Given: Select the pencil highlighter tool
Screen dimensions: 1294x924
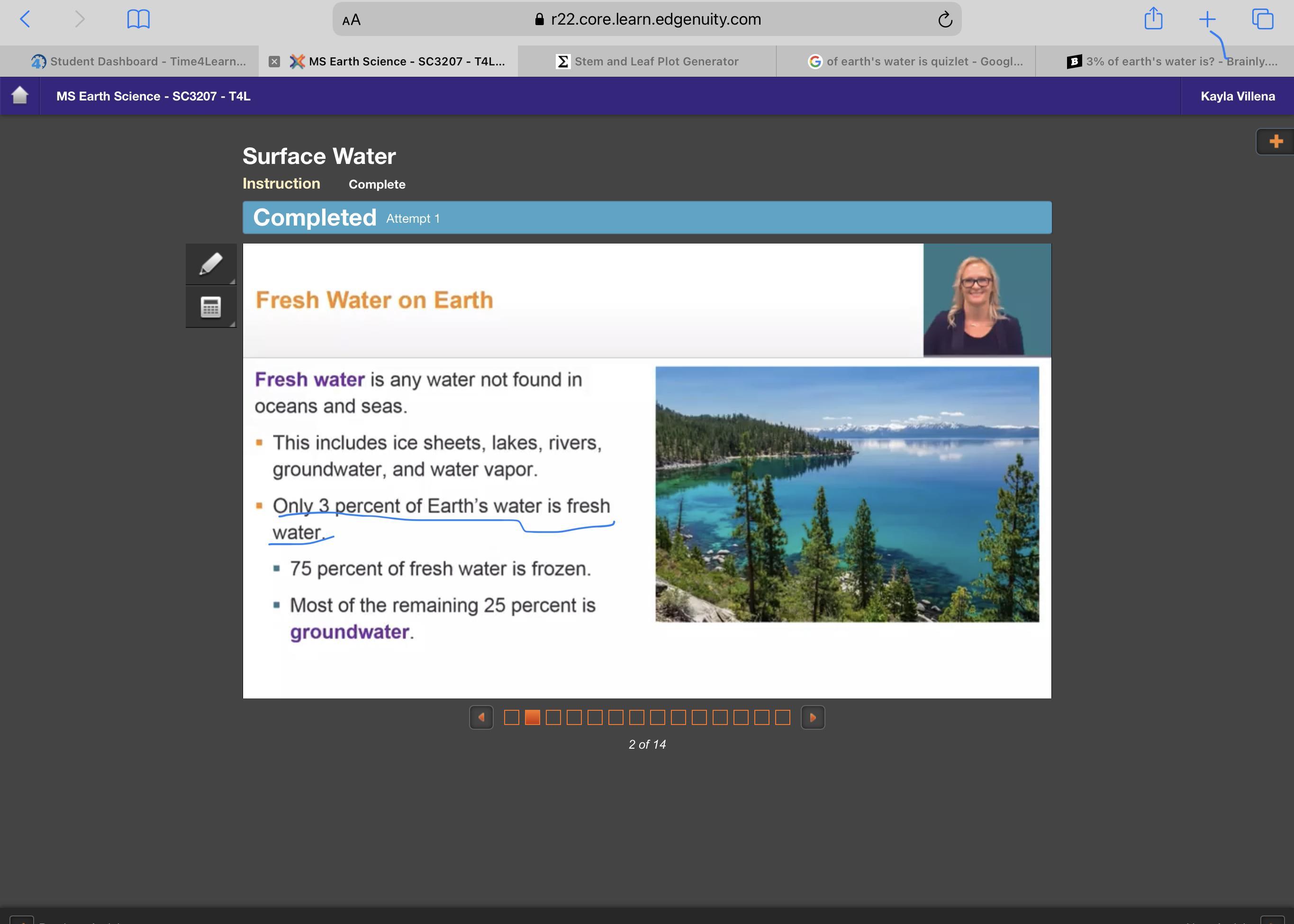Looking at the screenshot, I should tap(210, 264).
